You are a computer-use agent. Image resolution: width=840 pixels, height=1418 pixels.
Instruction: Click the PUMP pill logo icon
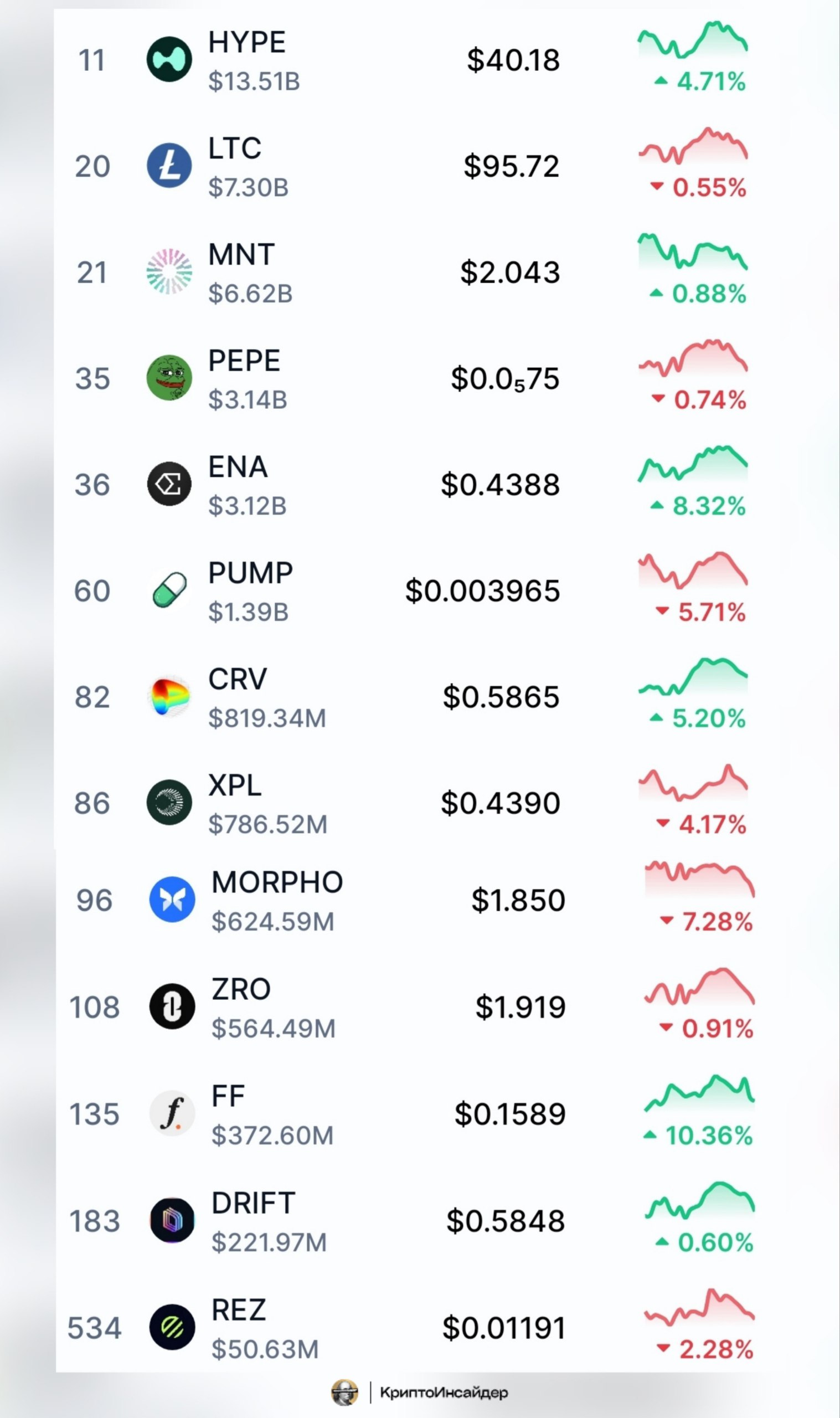tap(169, 590)
